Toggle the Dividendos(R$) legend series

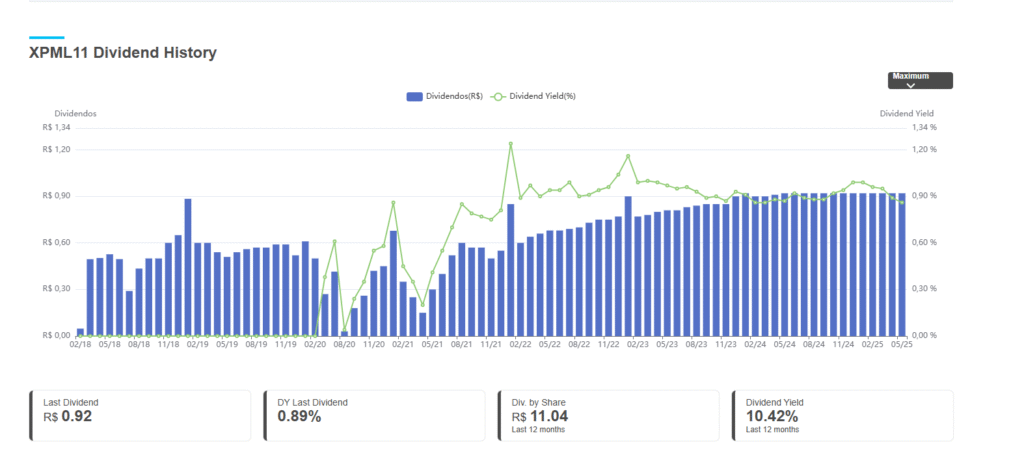445,96
